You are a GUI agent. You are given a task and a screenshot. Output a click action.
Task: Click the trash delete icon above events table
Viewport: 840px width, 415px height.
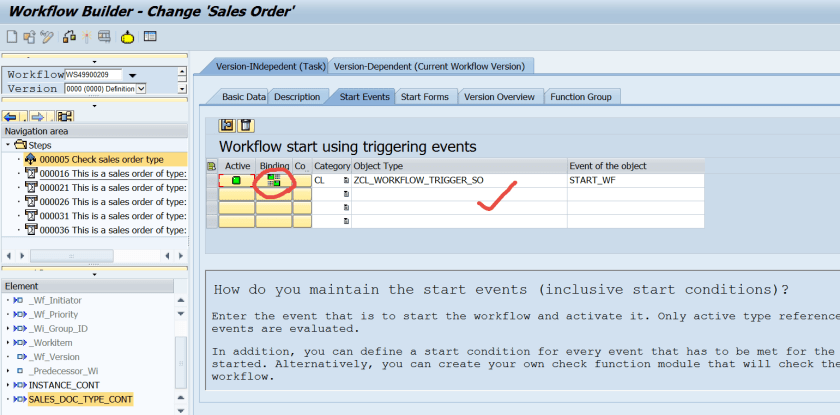click(245, 125)
